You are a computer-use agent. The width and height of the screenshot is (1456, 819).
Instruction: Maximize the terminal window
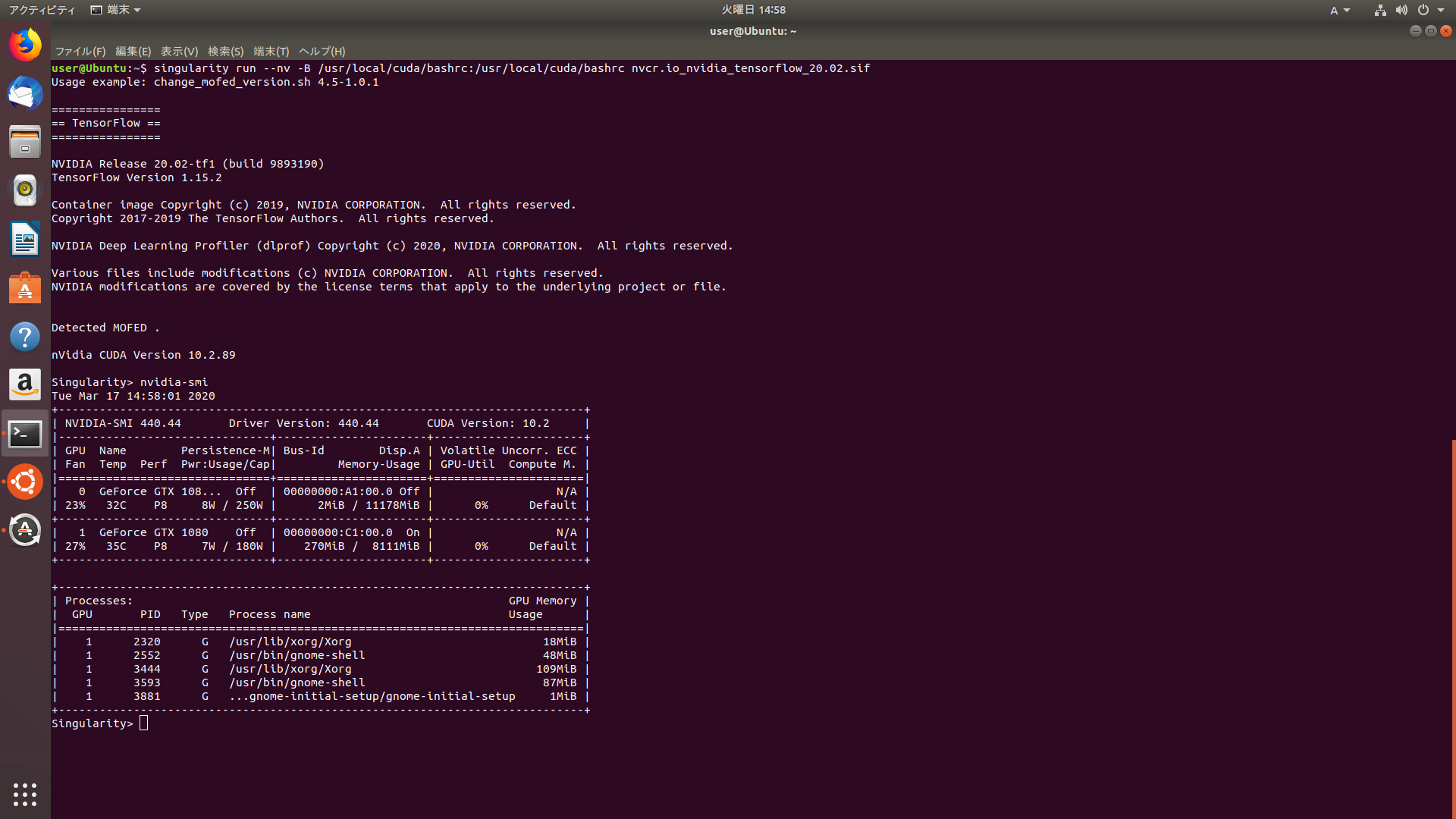(1431, 31)
